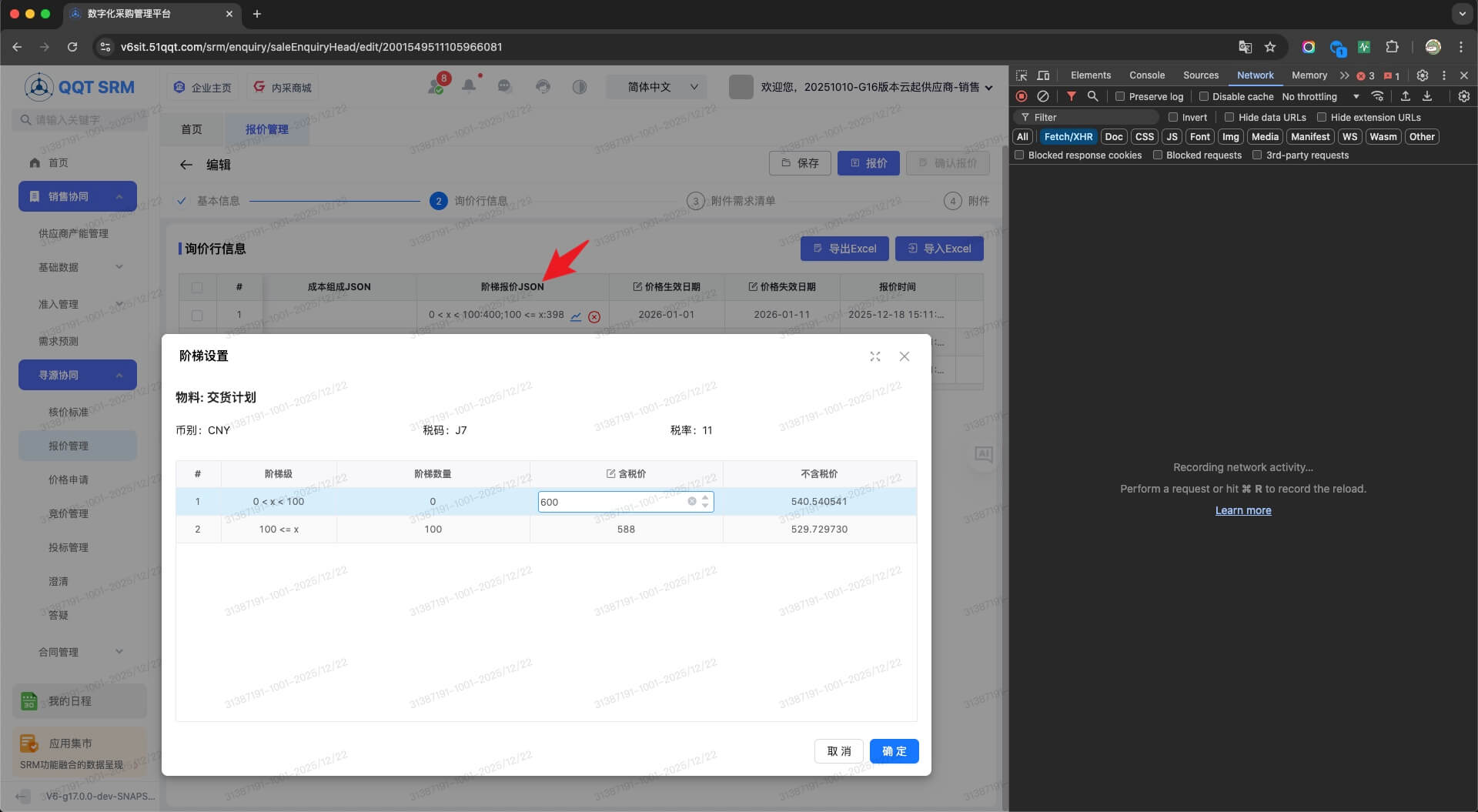Toggle the Disable cache checkbox
The width and height of the screenshot is (1478, 812).
(1203, 96)
